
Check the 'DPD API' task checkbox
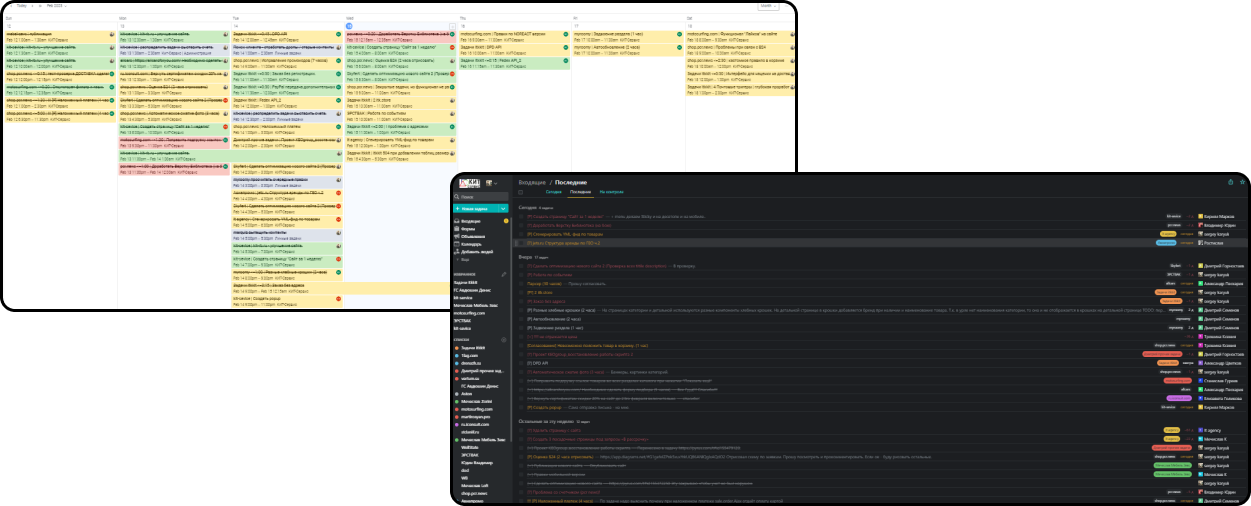pyautogui.click(x=521, y=364)
